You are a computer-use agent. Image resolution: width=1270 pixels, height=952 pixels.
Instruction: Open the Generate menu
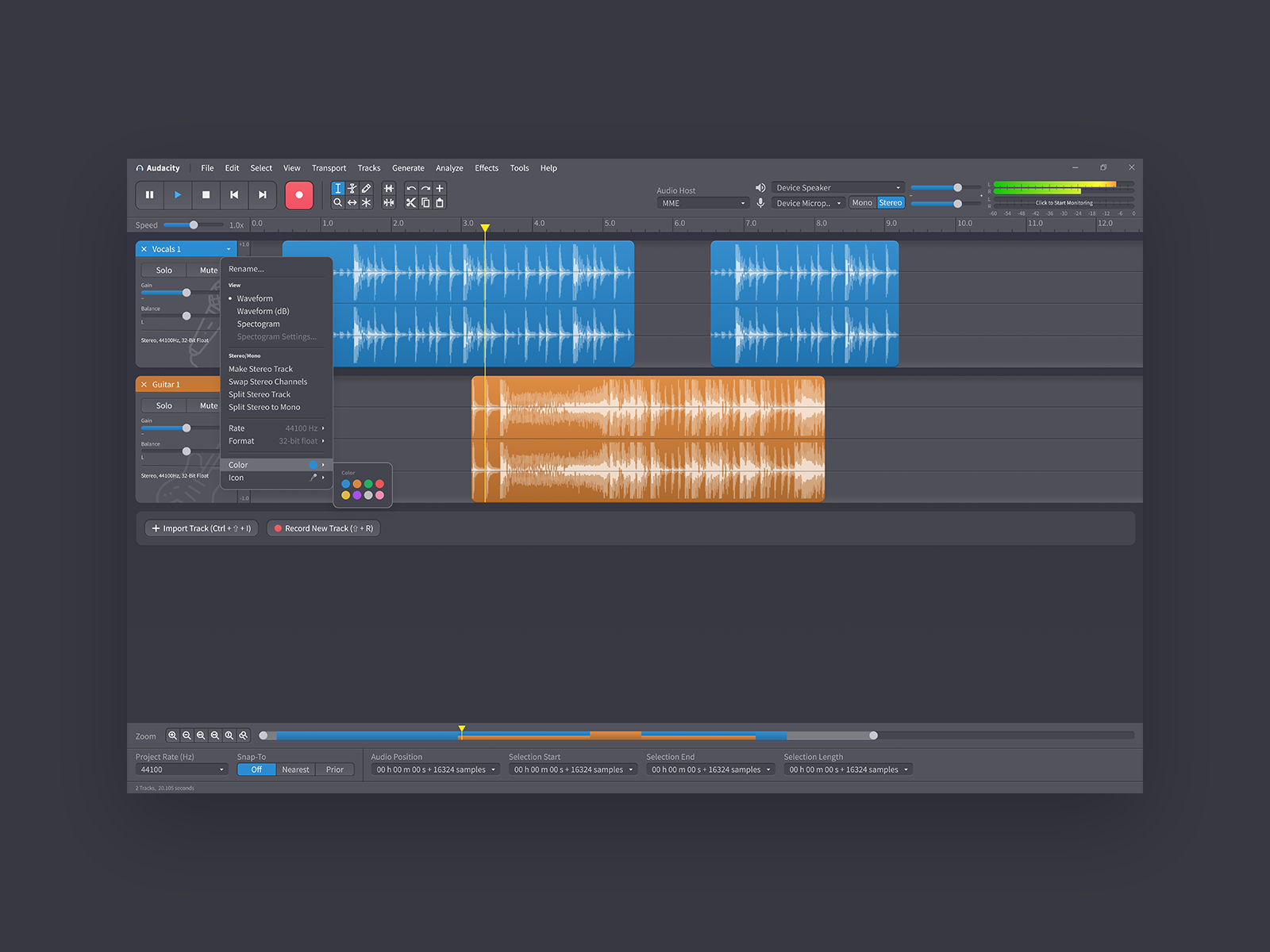tap(408, 168)
